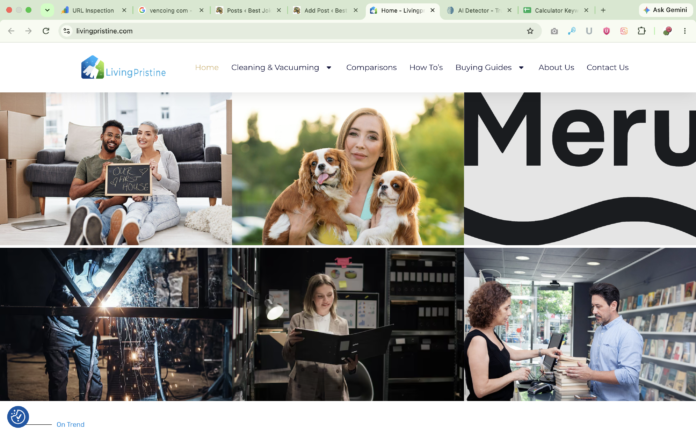Open the Chrome three-dot menu
Viewport: 696px width, 435px height.
tap(685, 31)
